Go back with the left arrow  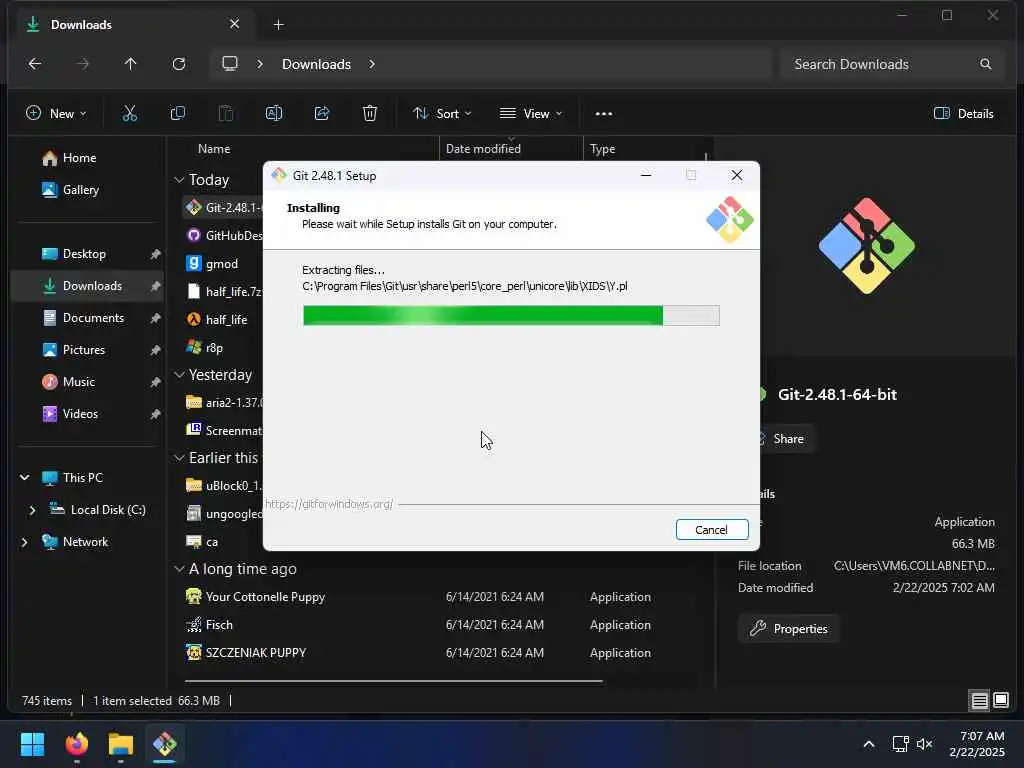pyautogui.click(x=35, y=64)
